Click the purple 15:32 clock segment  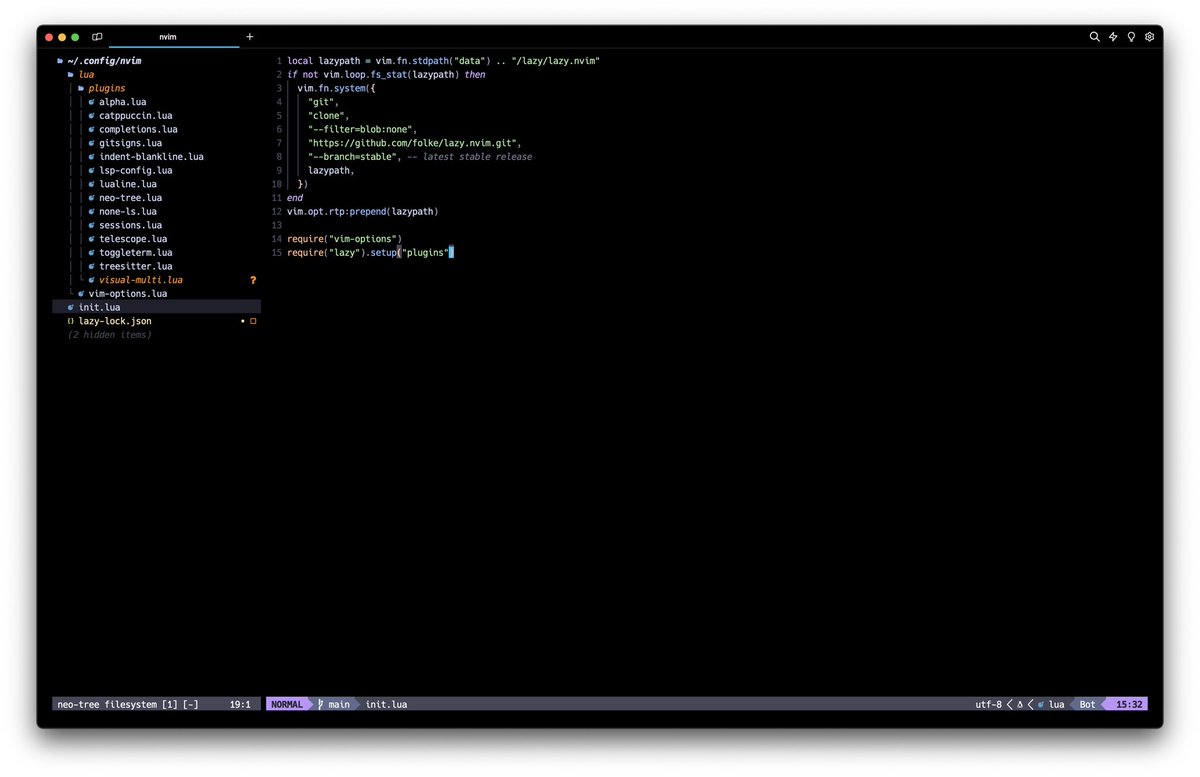(x=1127, y=704)
